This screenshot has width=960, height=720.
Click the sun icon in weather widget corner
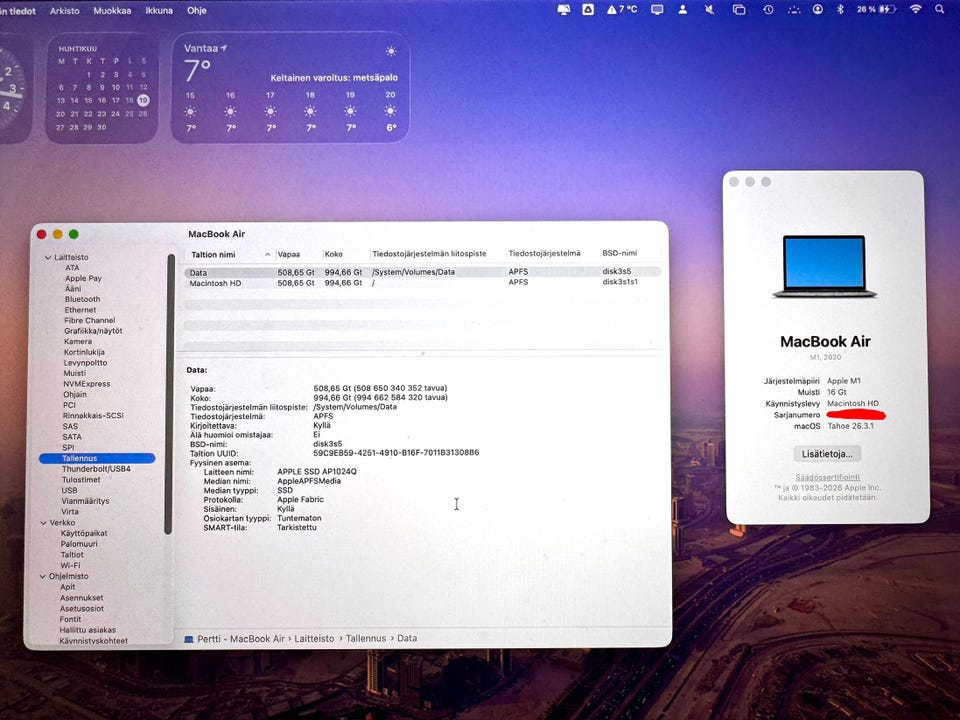click(x=391, y=51)
